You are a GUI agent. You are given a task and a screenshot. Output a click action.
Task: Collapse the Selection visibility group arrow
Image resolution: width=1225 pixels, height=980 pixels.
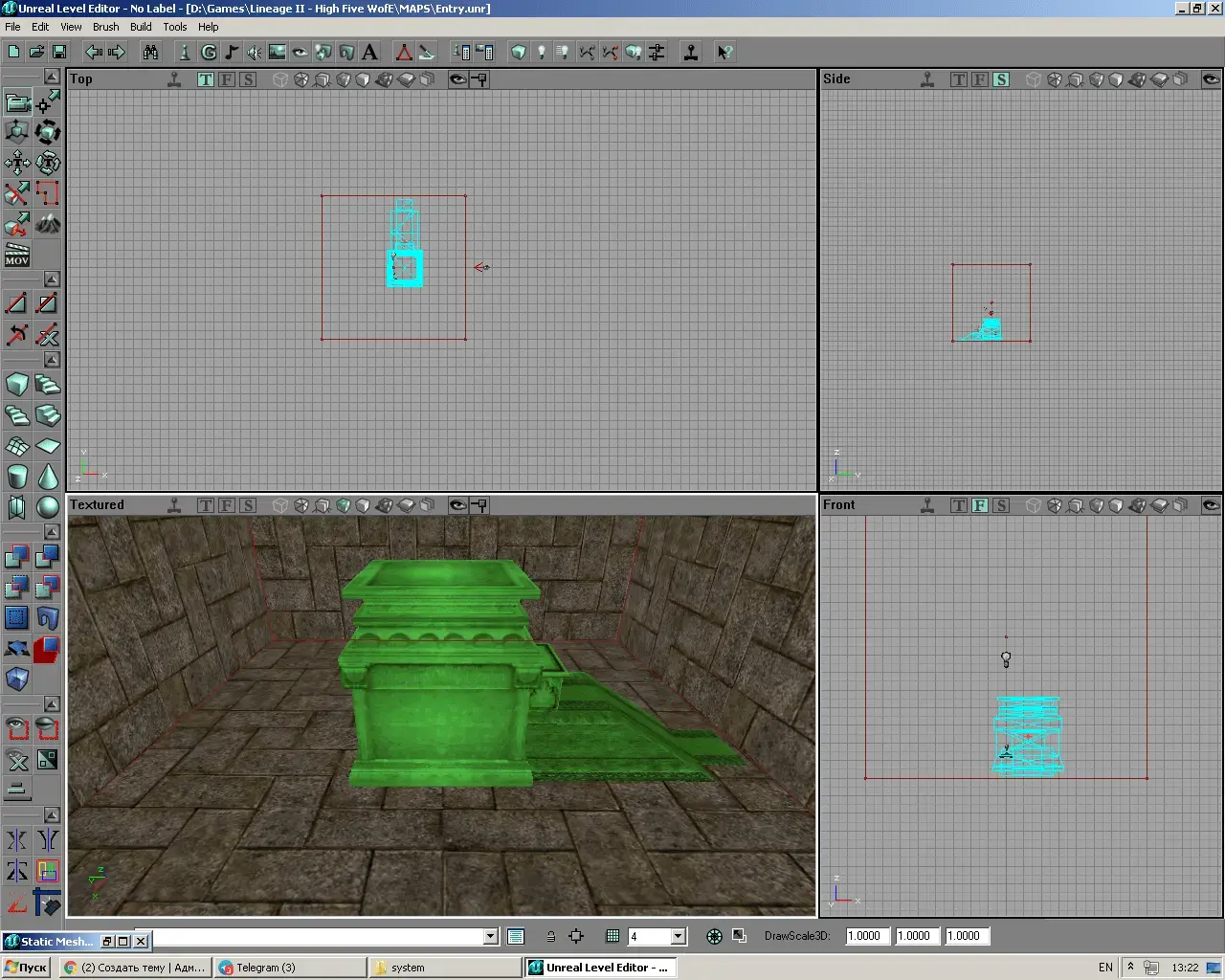[x=53, y=704]
